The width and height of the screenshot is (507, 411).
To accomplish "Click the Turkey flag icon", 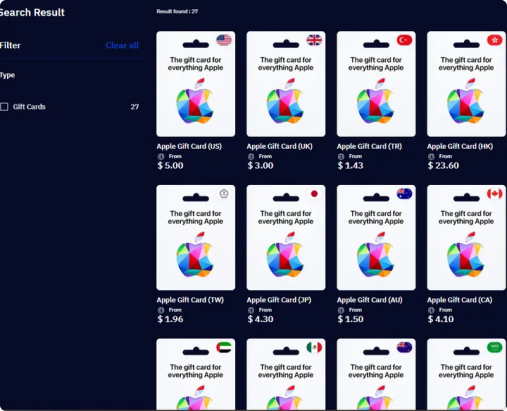I will click(404, 40).
